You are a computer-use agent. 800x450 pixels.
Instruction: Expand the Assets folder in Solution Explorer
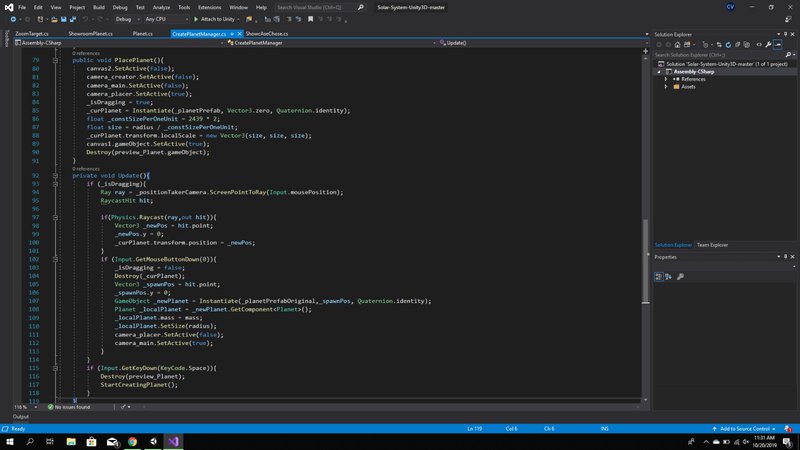667,86
